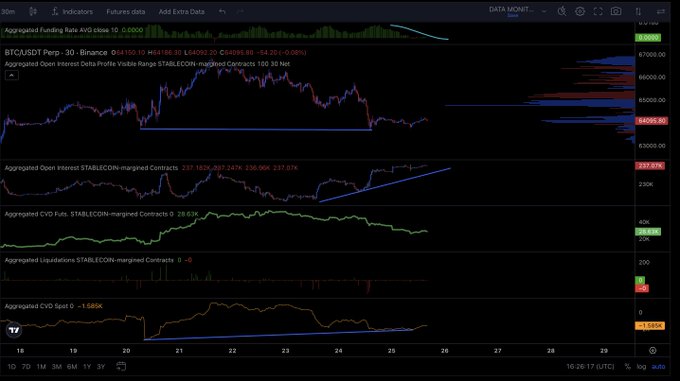The image size is (680, 381).
Task: Select the Aggregated Open Interest STABLECOIN-margined legend
Action: tap(91, 168)
